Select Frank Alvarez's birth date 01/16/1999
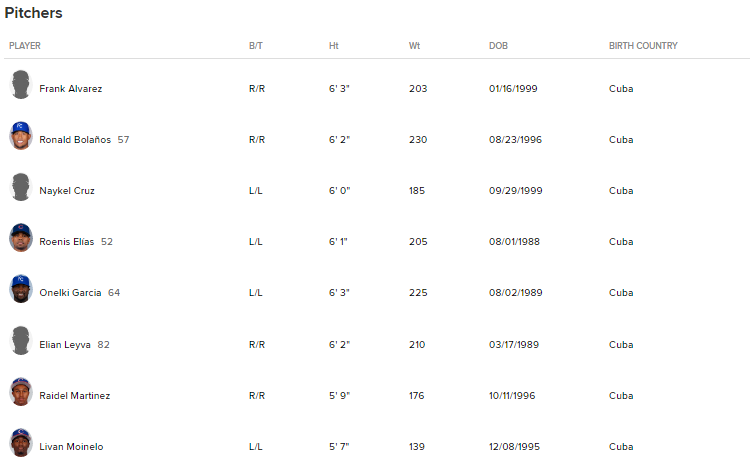This screenshot has width=750, height=467. pos(513,89)
